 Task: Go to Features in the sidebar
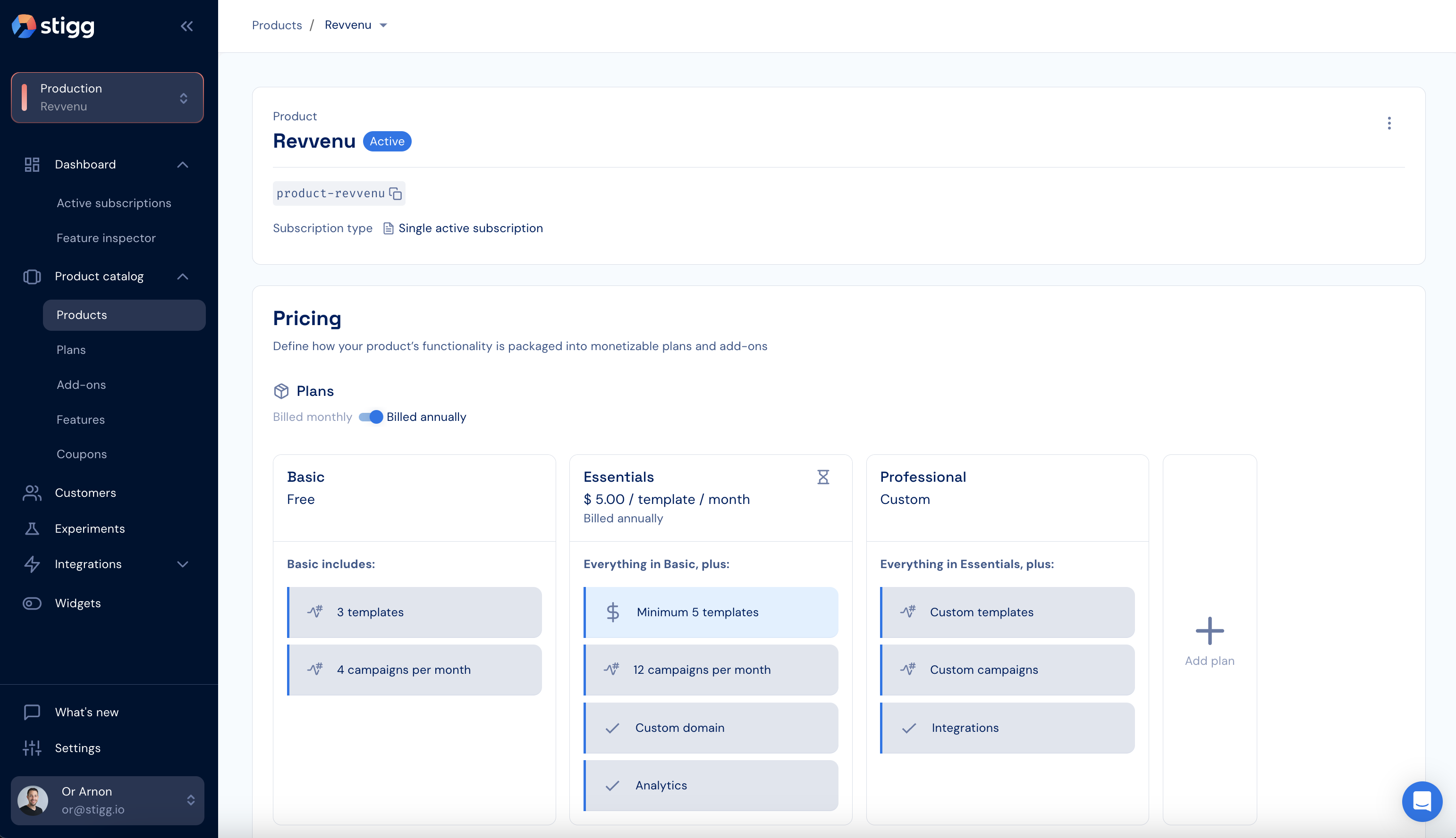click(x=81, y=419)
